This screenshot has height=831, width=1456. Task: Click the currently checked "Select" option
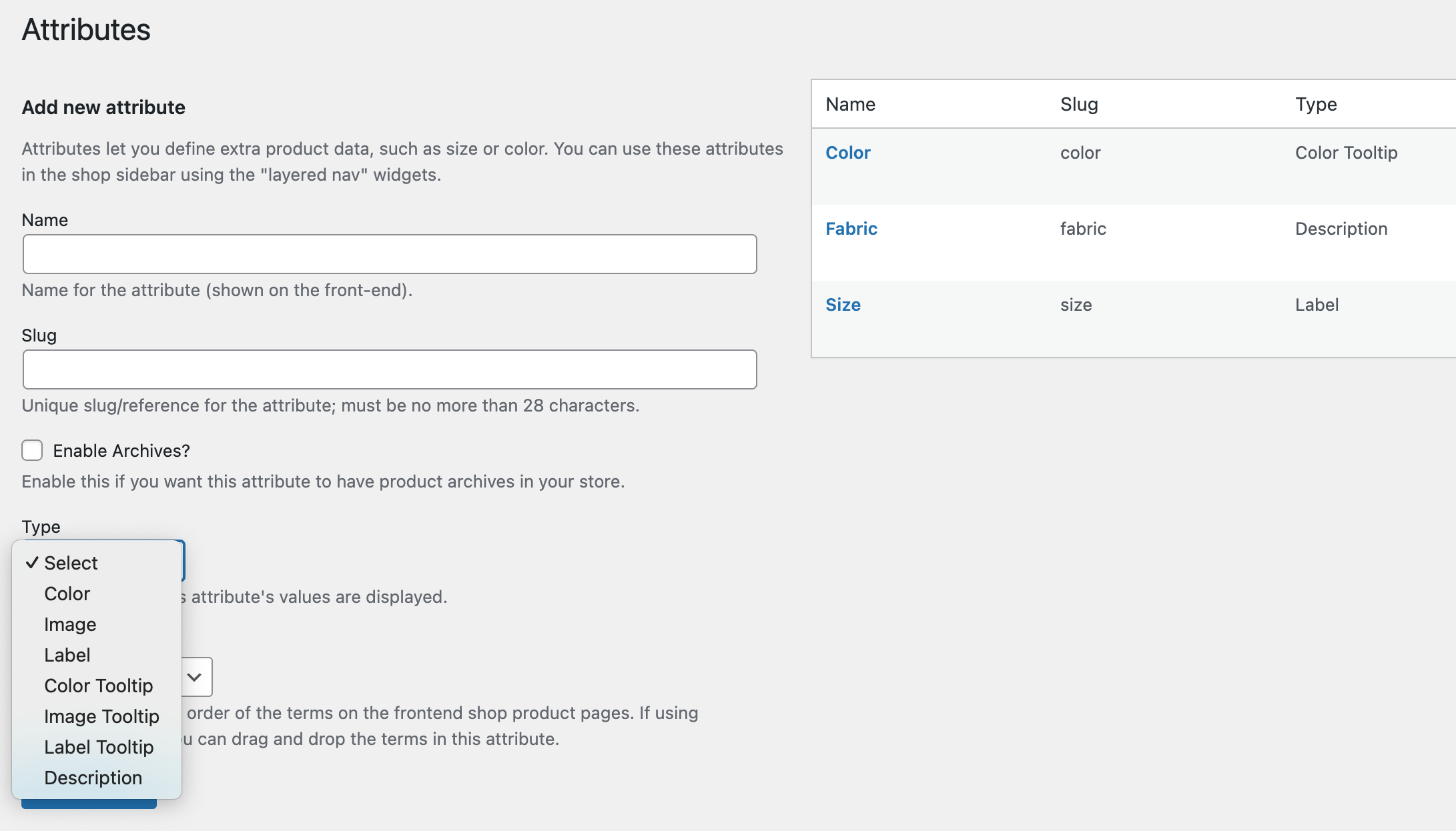(x=71, y=563)
